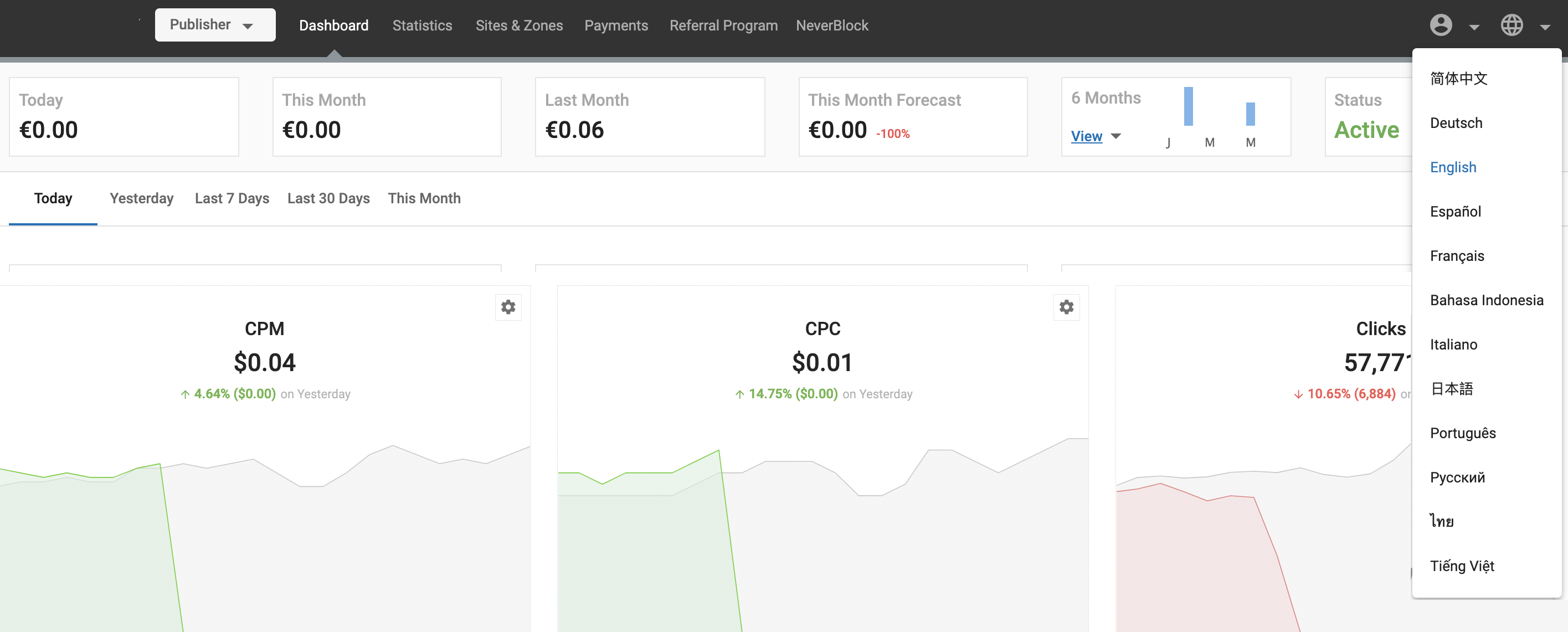Viewport: 1568px width, 632px height.
Task: Open Referral Program page
Action: (x=723, y=25)
